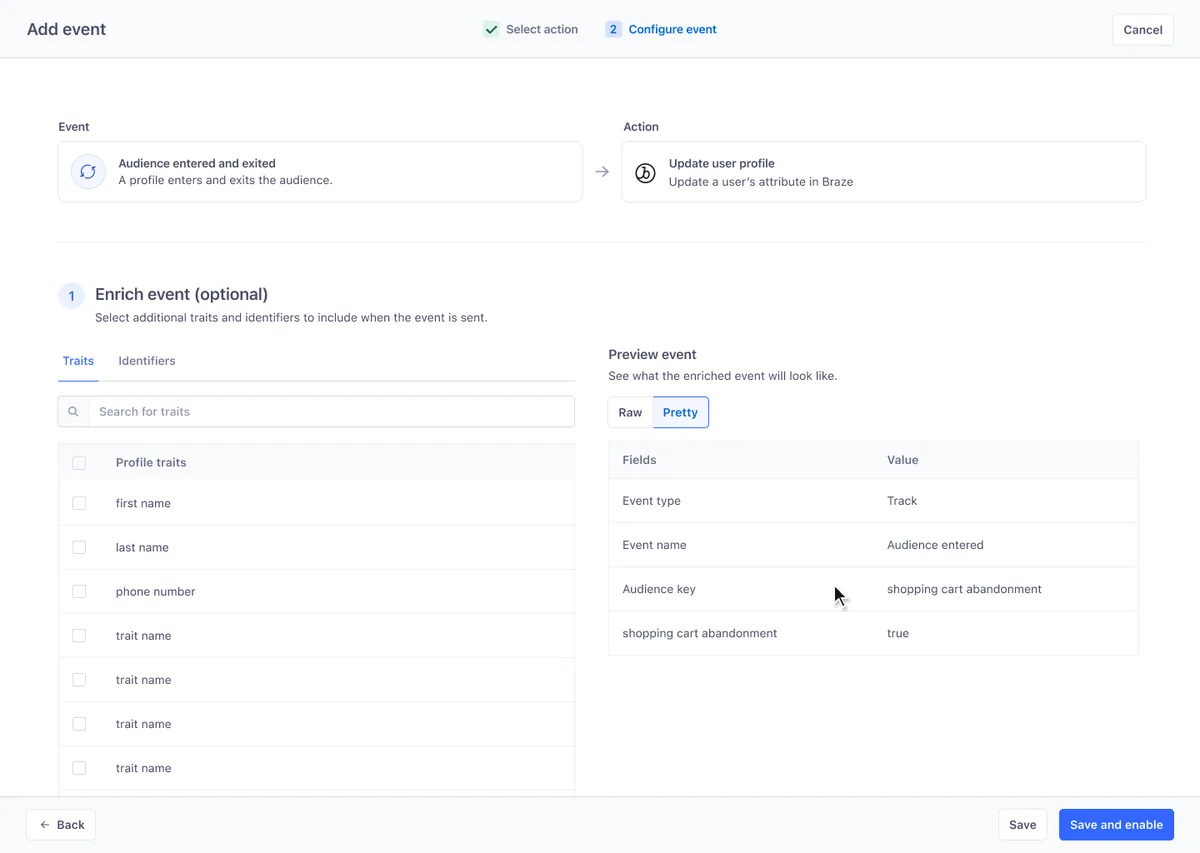This screenshot has height=853, width=1200.
Task: Click the 'first name' trait text
Action: tap(143, 503)
